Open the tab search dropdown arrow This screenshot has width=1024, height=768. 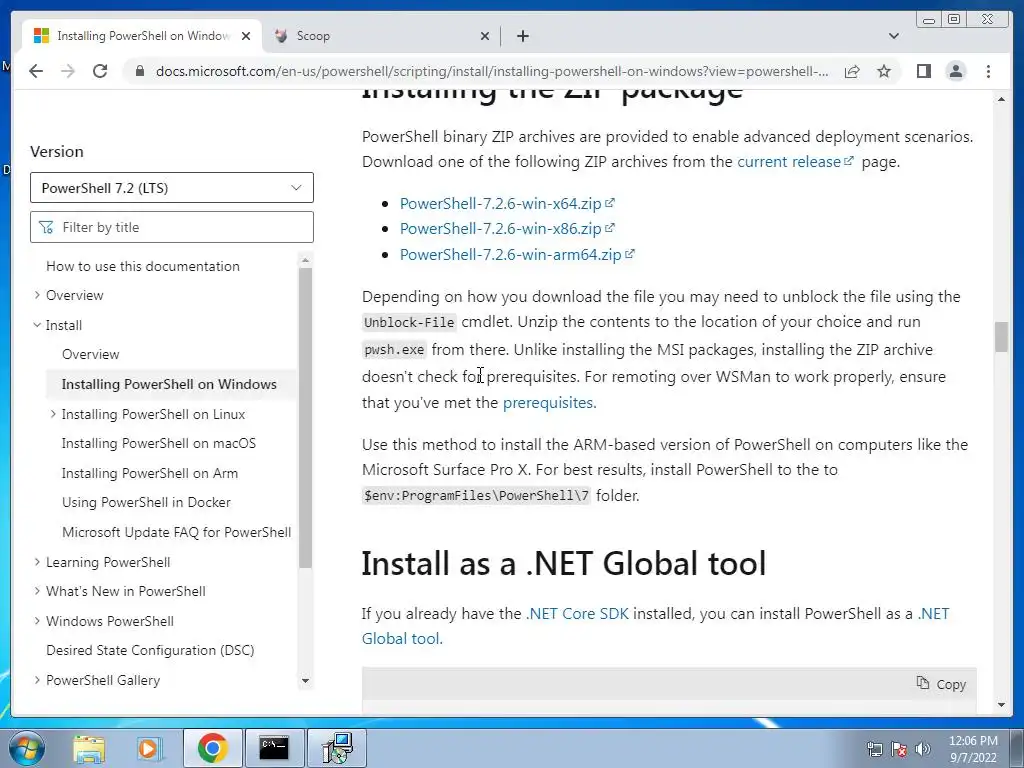pos(893,36)
